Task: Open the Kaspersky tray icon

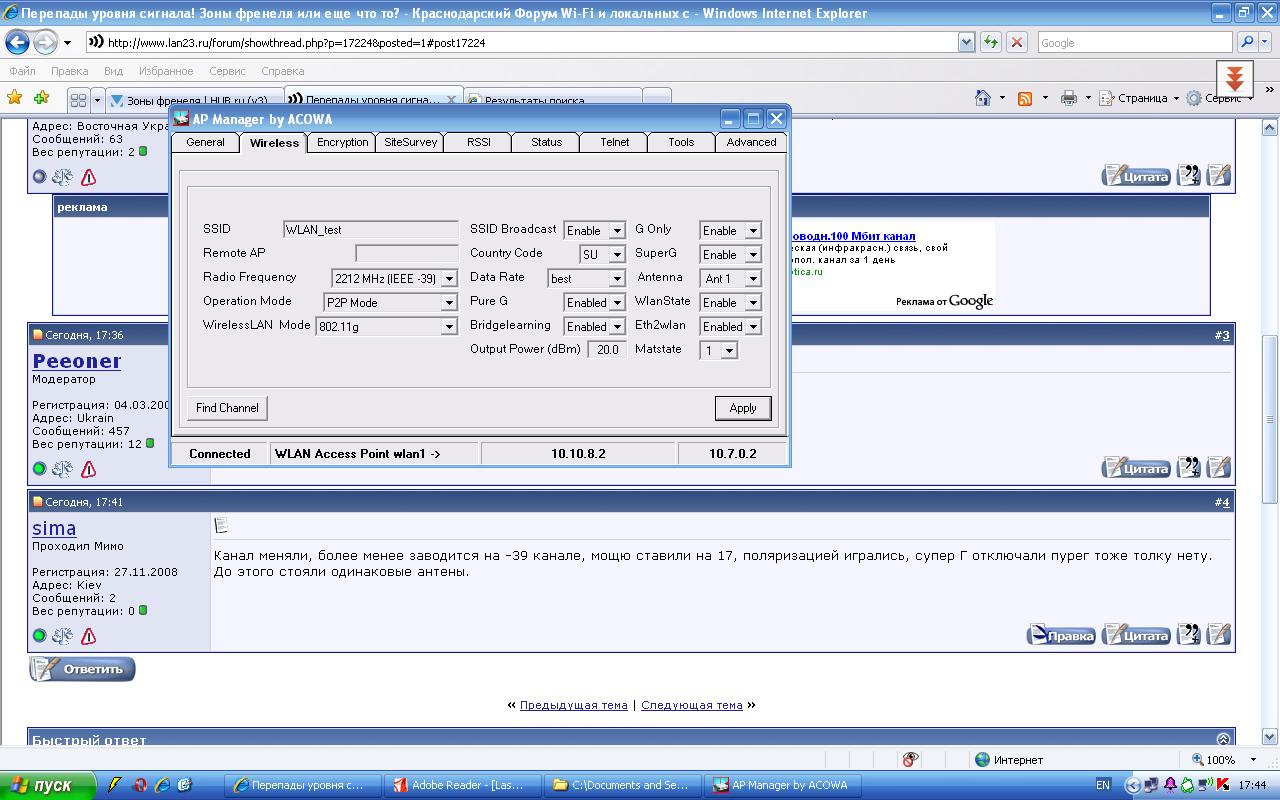Action: (1224, 785)
